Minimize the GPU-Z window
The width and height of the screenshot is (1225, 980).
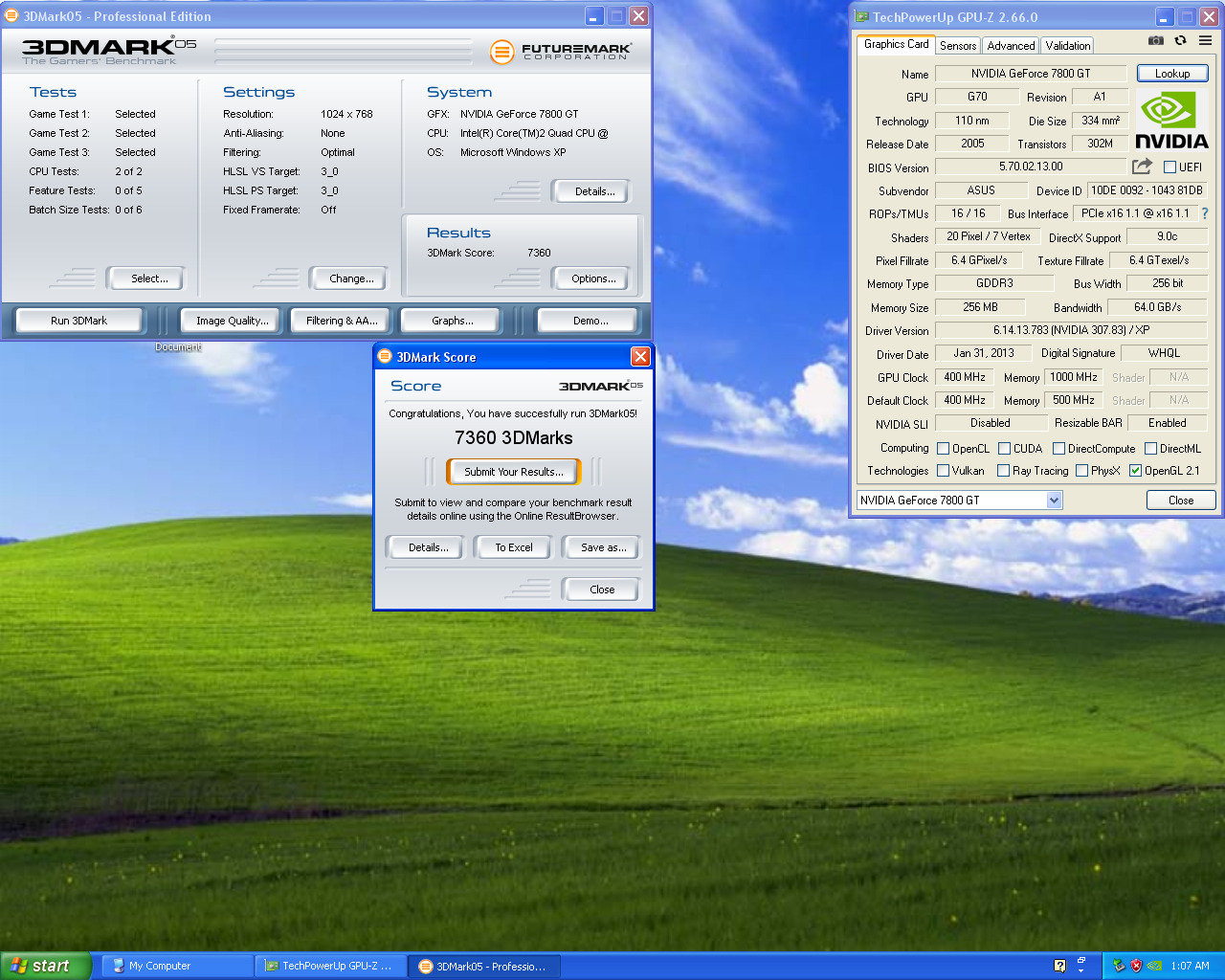tap(1165, 16)
